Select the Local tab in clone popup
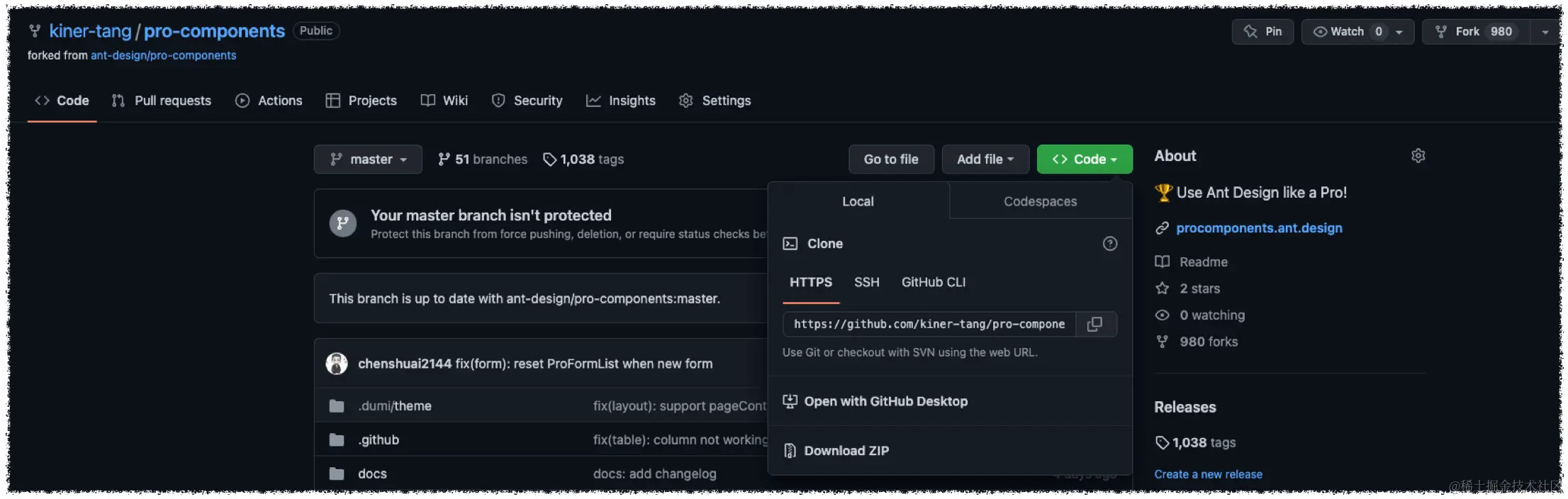1568x499 pixels. [858, 201]
